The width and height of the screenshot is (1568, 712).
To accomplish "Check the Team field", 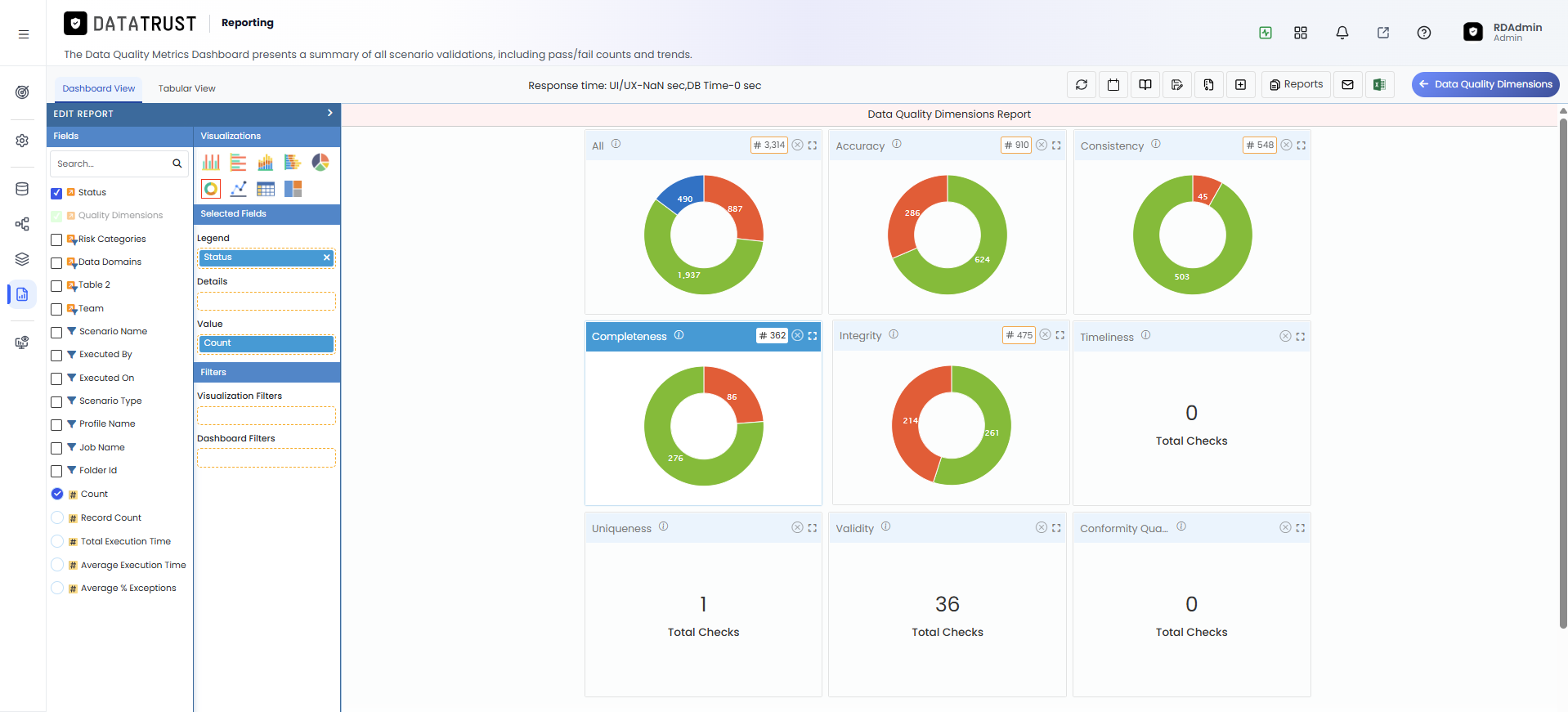I will (x=56, y=310).
